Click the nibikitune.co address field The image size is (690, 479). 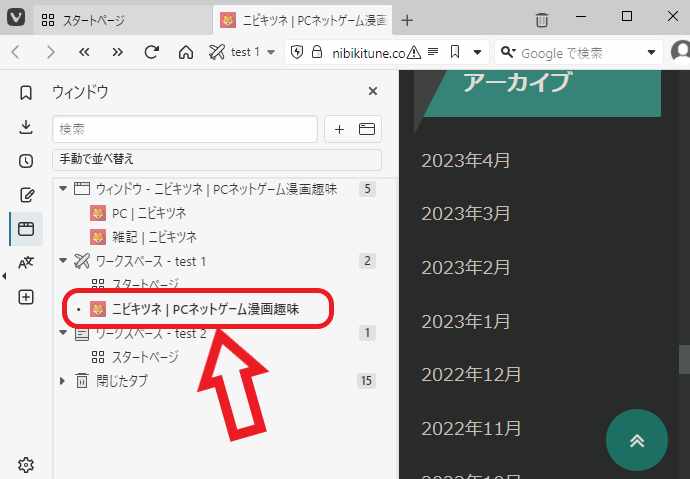click(368, 53)
